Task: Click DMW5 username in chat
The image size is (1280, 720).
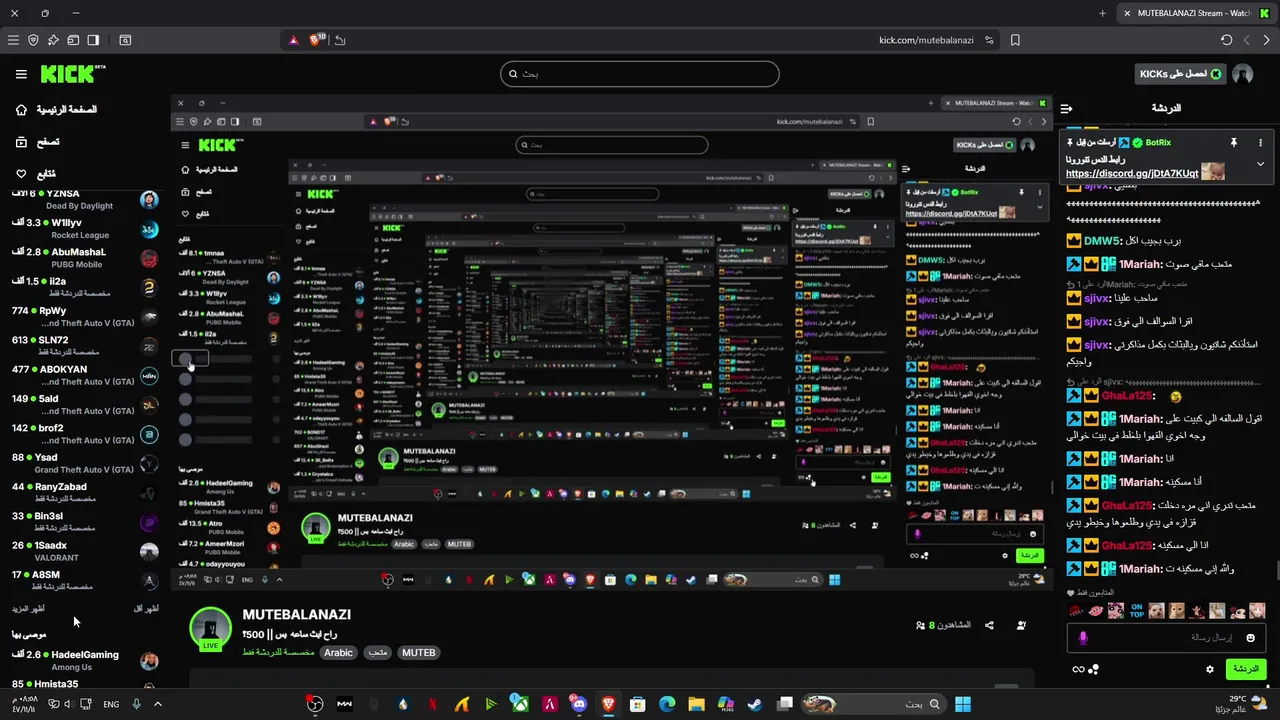Action: click(1102, 241)
